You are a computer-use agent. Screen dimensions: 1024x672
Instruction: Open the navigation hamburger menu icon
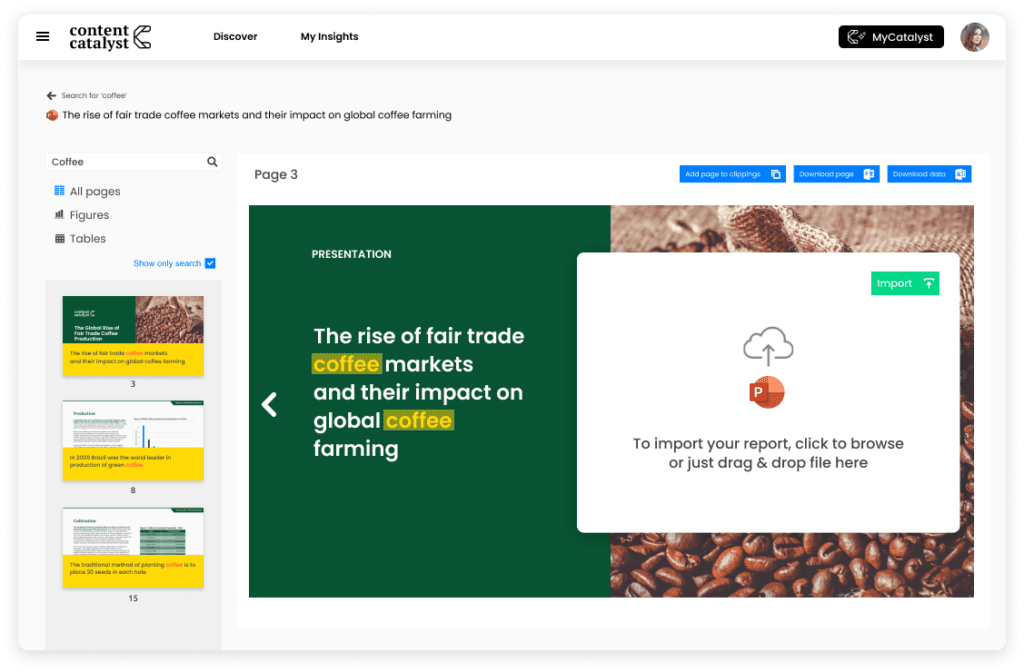click(42, 36)
